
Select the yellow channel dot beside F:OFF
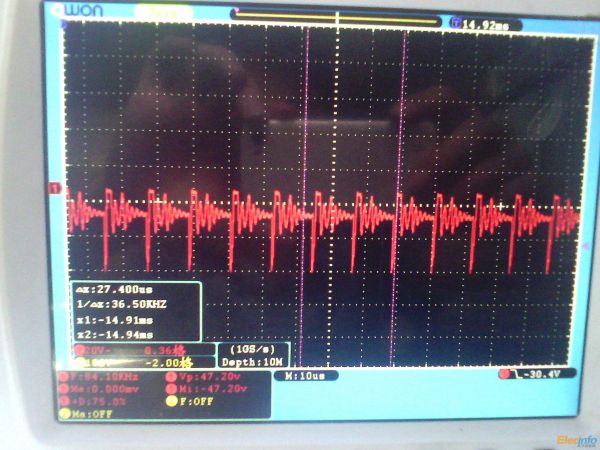tap(171, 402)
